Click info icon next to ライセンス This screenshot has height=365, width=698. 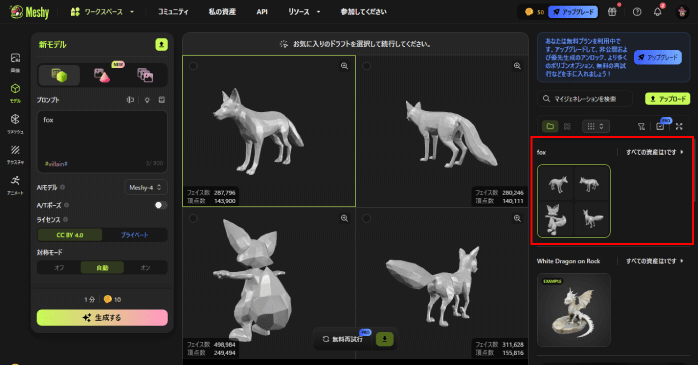click(65, 219)
